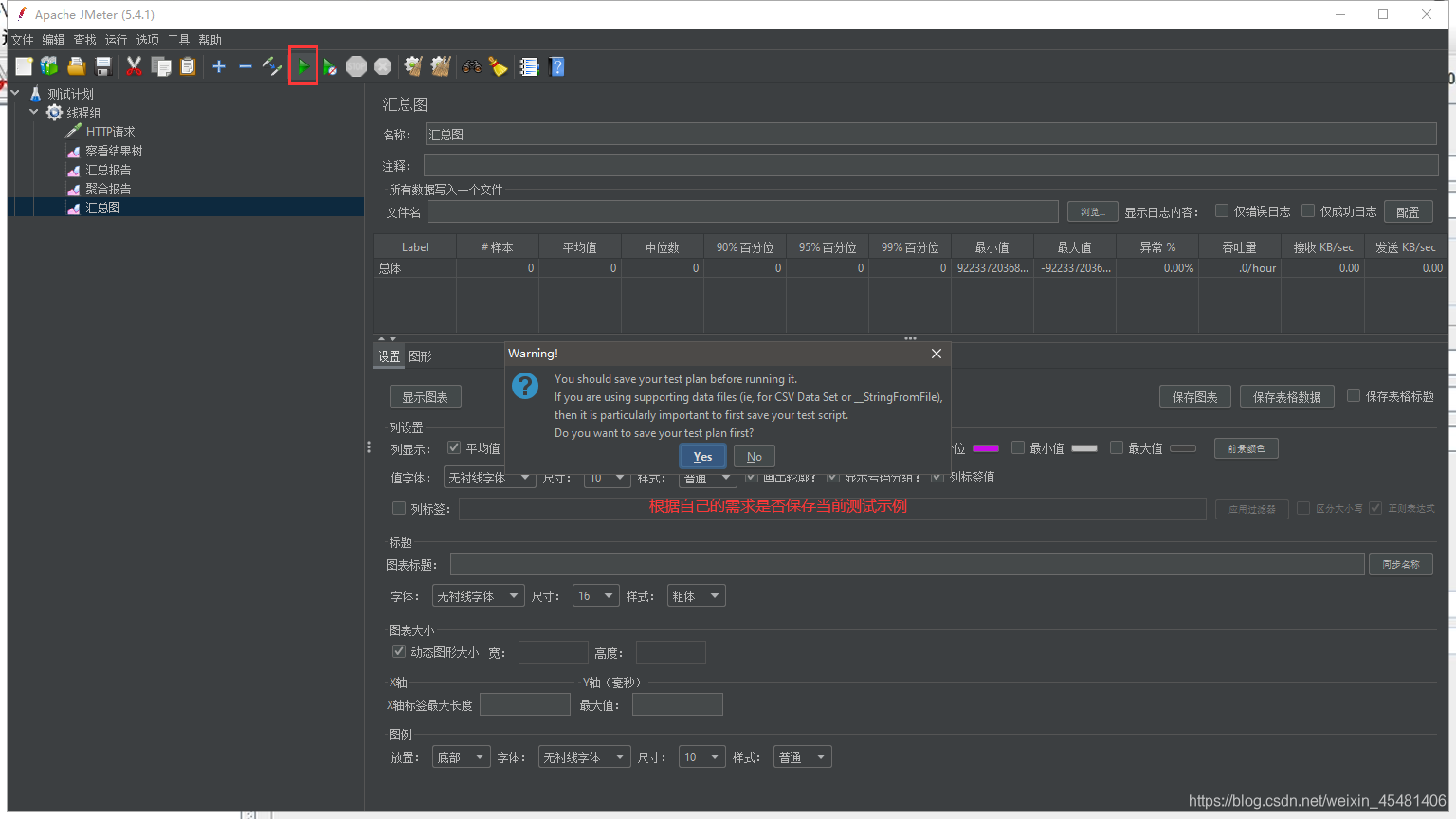Viewport: 1456px width, 819px height.
Task: Open the legend 放置 dropdown showing 底部
Action: [x=462, y=757]
